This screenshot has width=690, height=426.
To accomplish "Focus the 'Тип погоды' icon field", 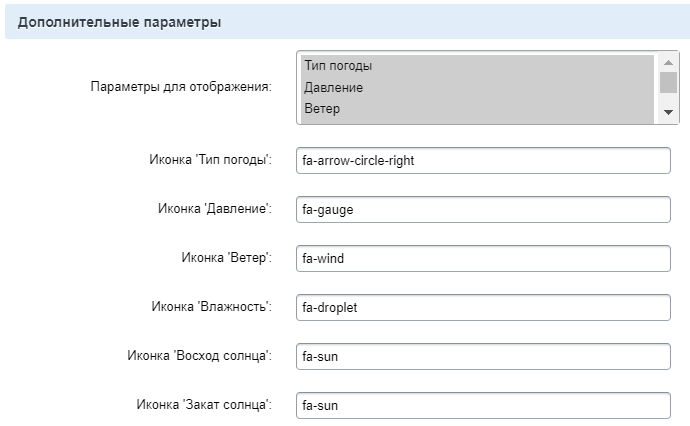I will click(483, 161).
